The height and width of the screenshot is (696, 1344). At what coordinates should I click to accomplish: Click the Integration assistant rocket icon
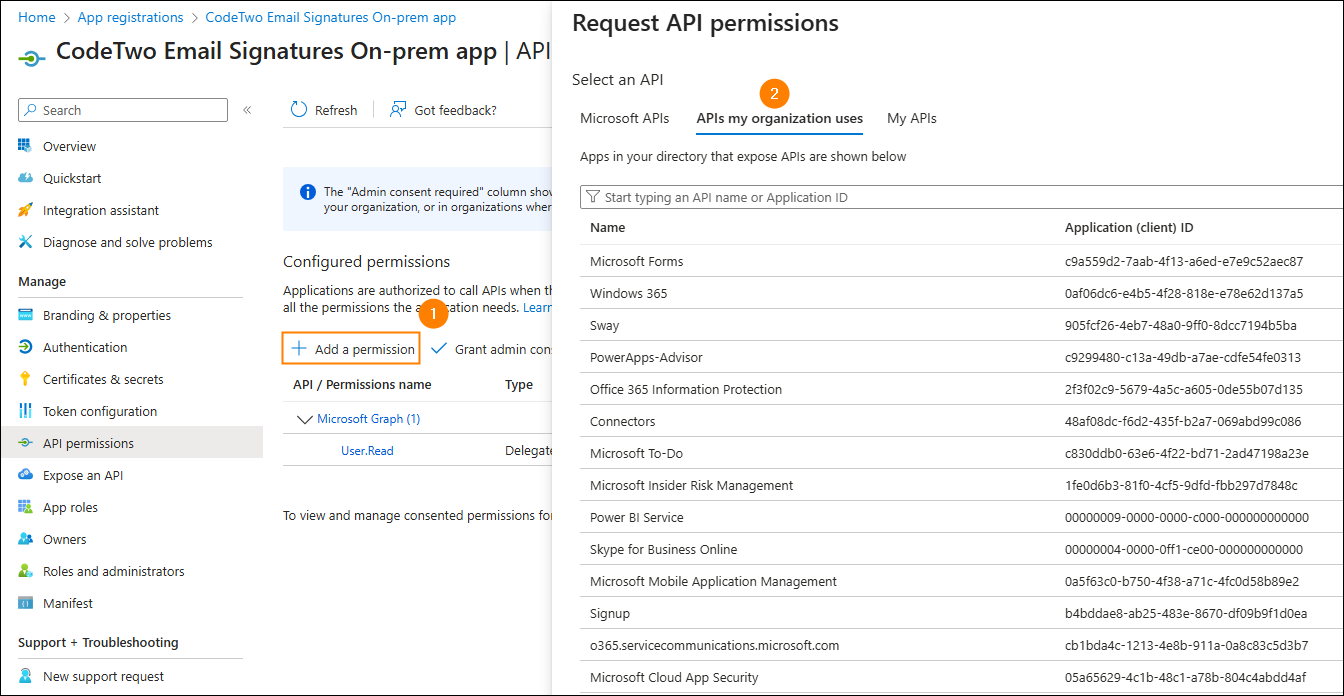click(25, 210)
